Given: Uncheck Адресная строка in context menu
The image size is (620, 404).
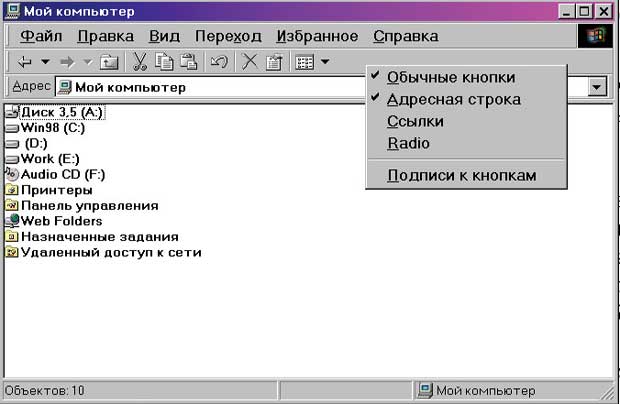Looking at the screenshot, I should click(467, 100).
